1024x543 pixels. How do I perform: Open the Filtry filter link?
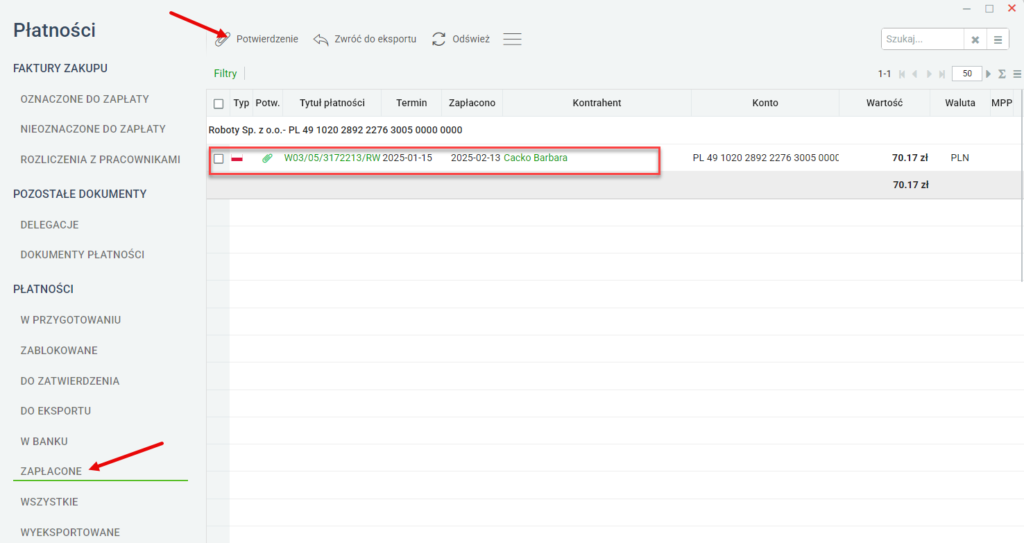click(x=225, y=73)
